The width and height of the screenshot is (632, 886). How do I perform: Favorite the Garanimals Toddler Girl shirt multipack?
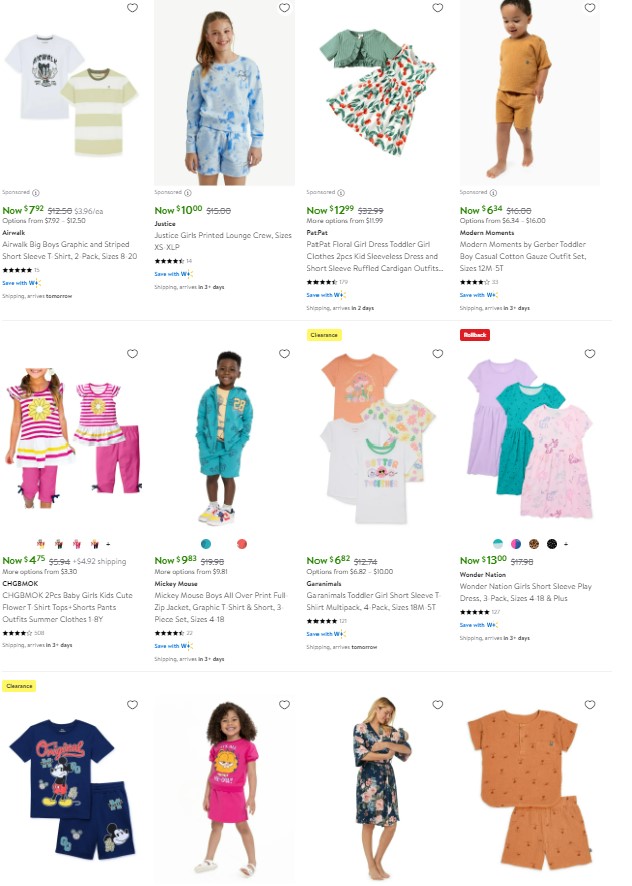438,354
